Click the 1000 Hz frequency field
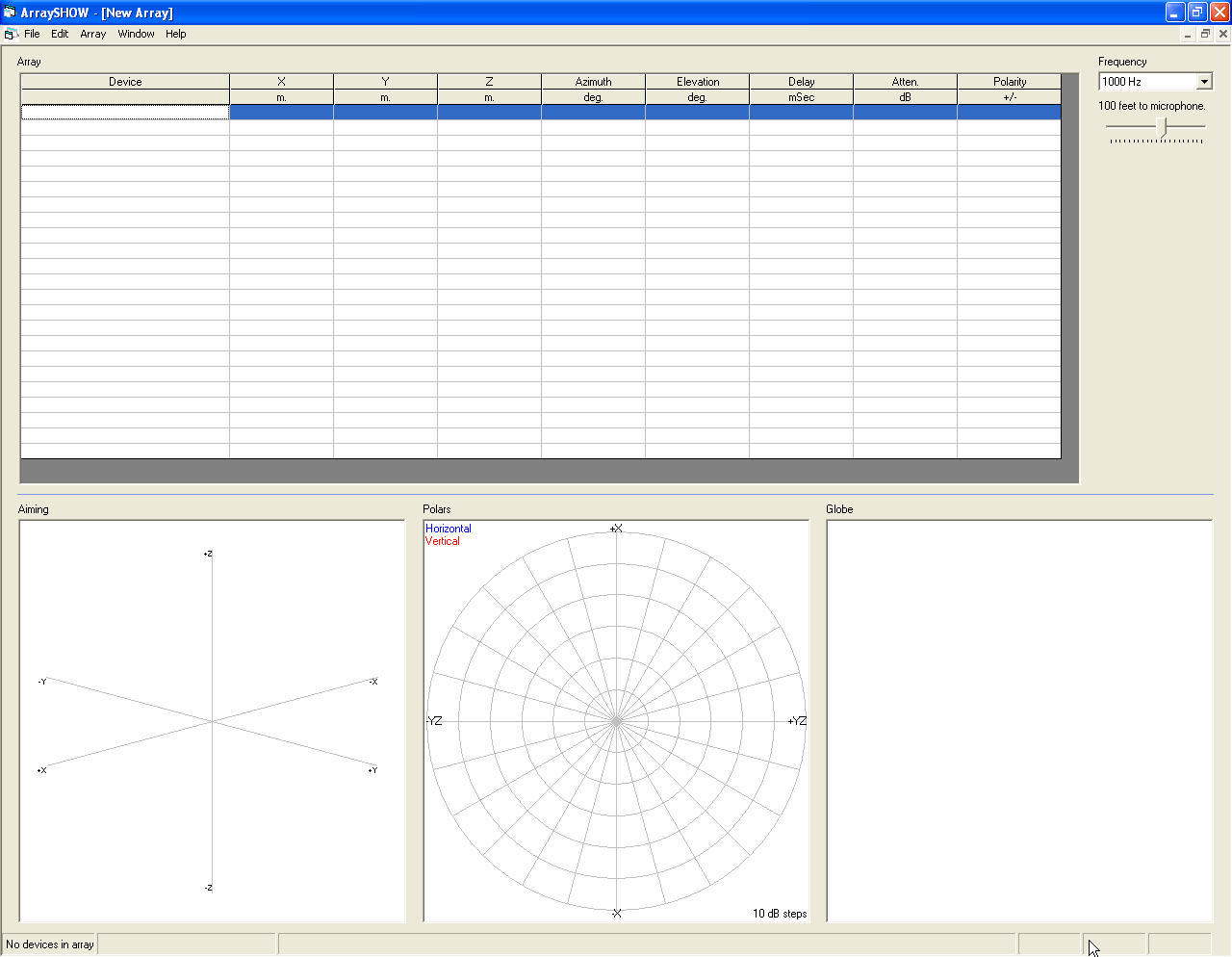Screen dimensions: 1232x957 pyautogui.click(x=1147, y=82)
